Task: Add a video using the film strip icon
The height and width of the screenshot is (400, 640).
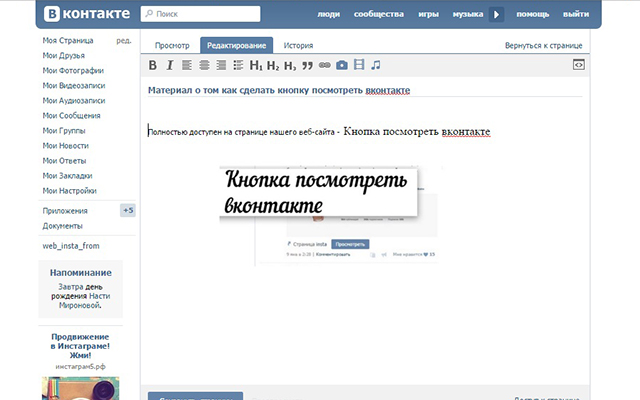Action: pyautogui.click(x=359, y=64)
